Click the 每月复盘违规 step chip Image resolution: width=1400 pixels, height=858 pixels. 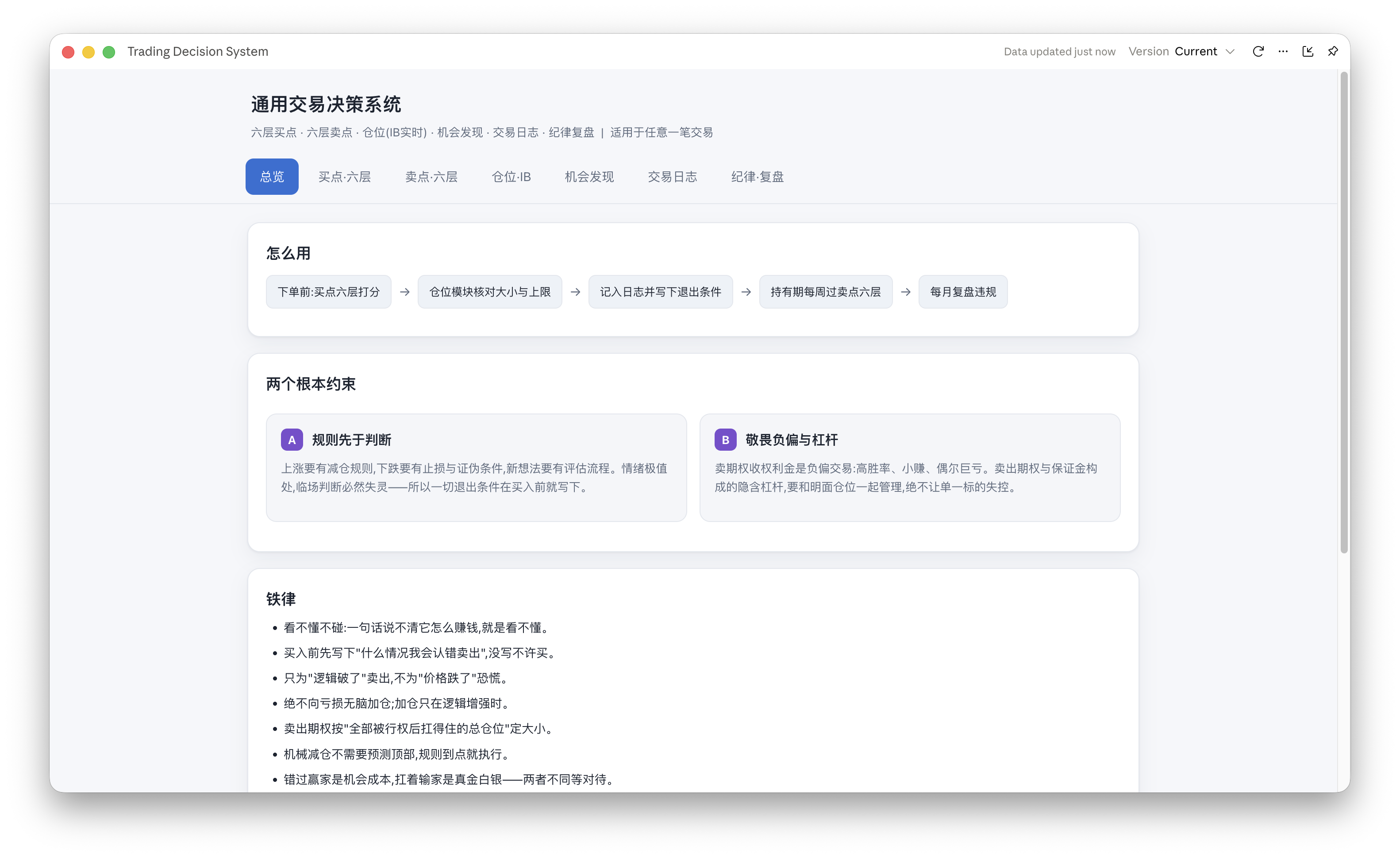tap(962, 292)
